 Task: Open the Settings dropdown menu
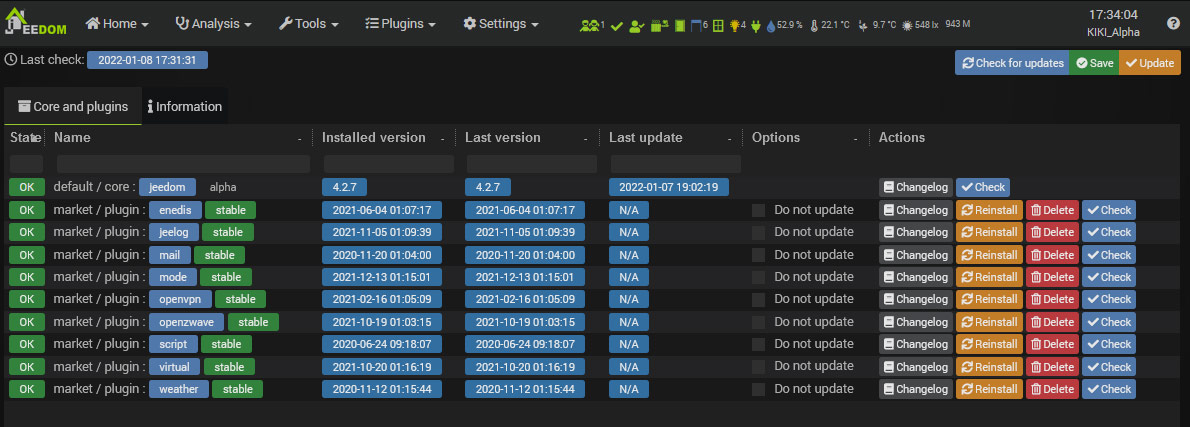tap(501, 24)
